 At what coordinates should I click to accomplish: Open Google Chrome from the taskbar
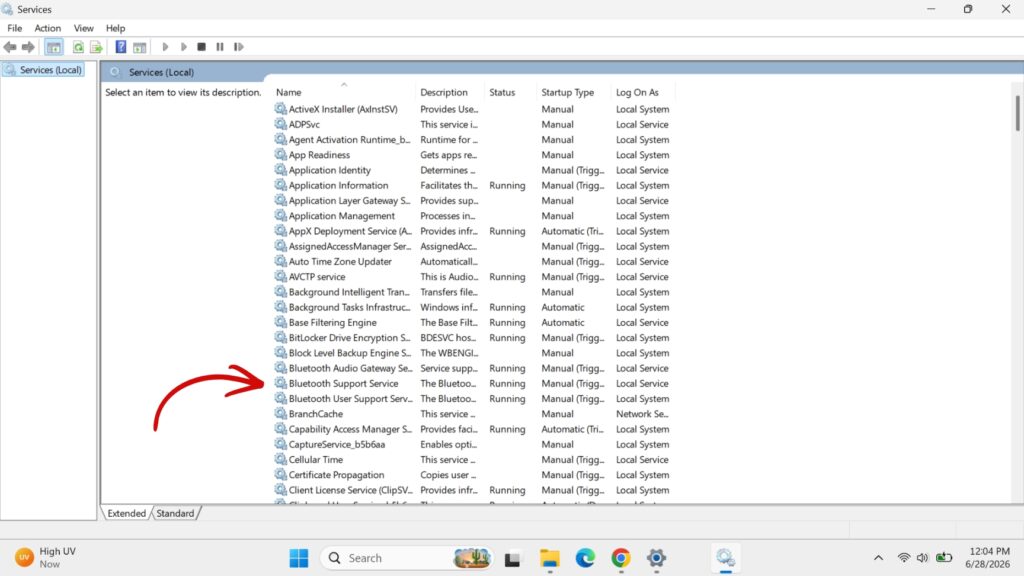pos(620,558)
